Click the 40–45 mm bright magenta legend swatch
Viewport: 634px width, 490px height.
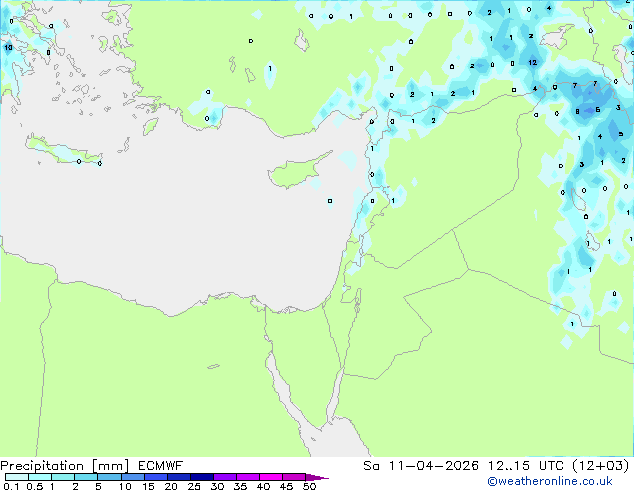pyautogui.click(x=271, y=477)
